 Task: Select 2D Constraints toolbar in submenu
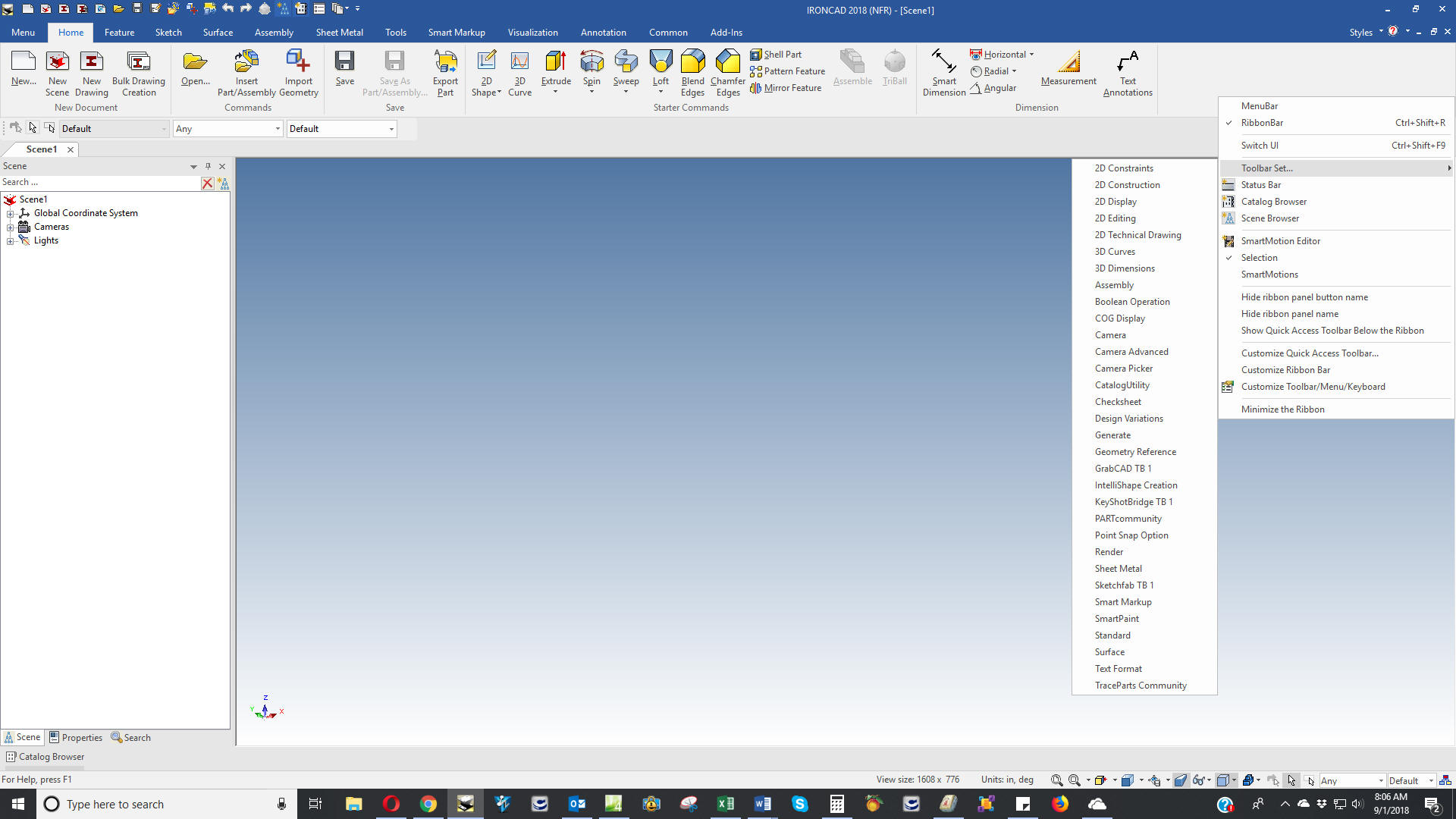(1144, 168)
